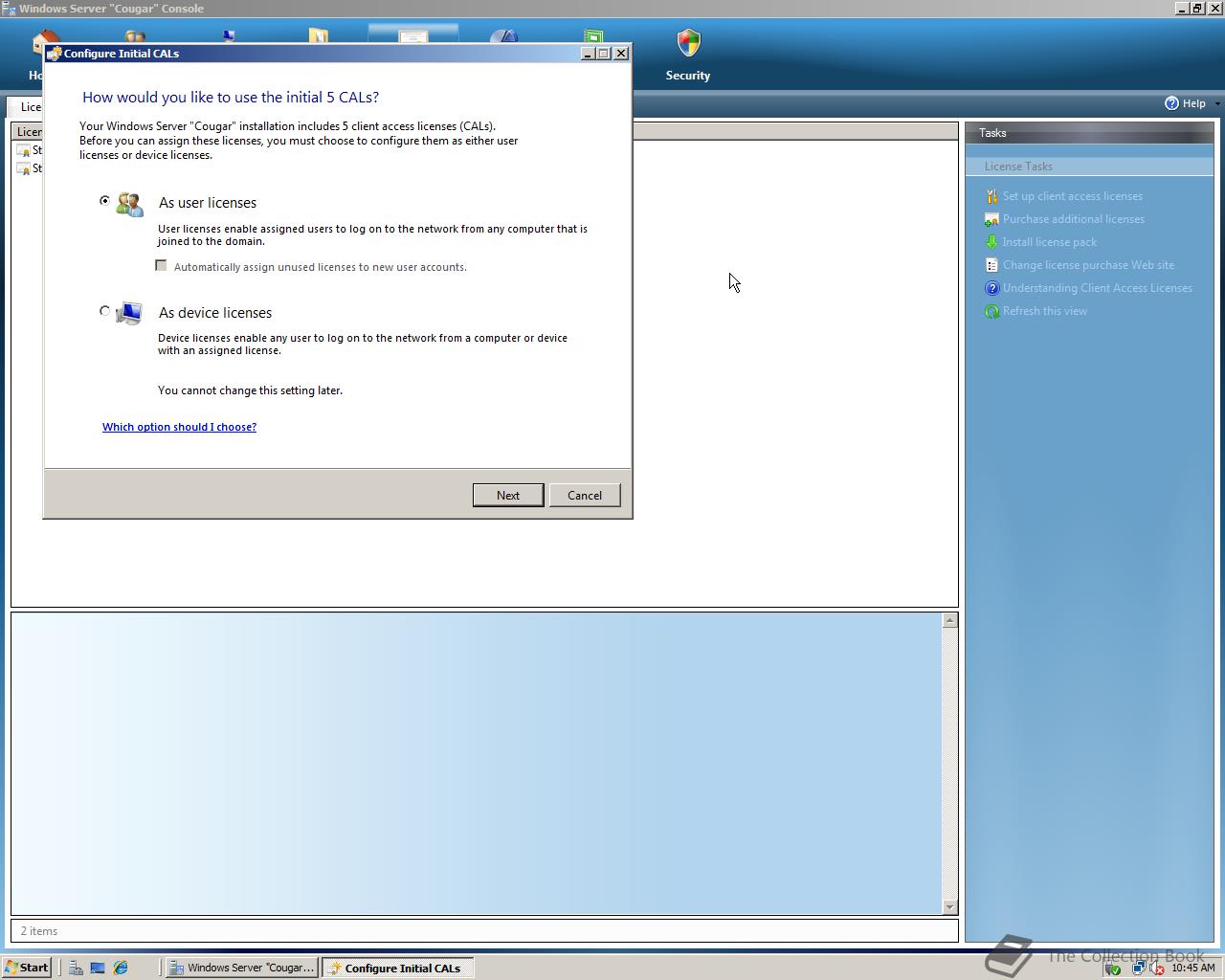The image size is (1225, 980).
Task: Click the Refresh this view icon
Action: click(x=991, y=311)
